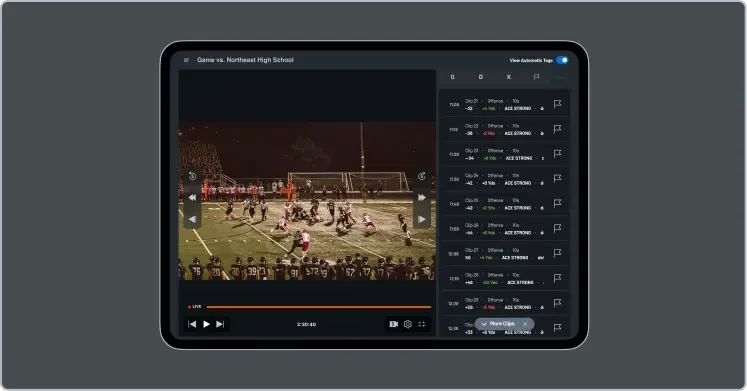The image size is (747, 391).
Task: Flag Clip 28
Action: tap(557, 278)
